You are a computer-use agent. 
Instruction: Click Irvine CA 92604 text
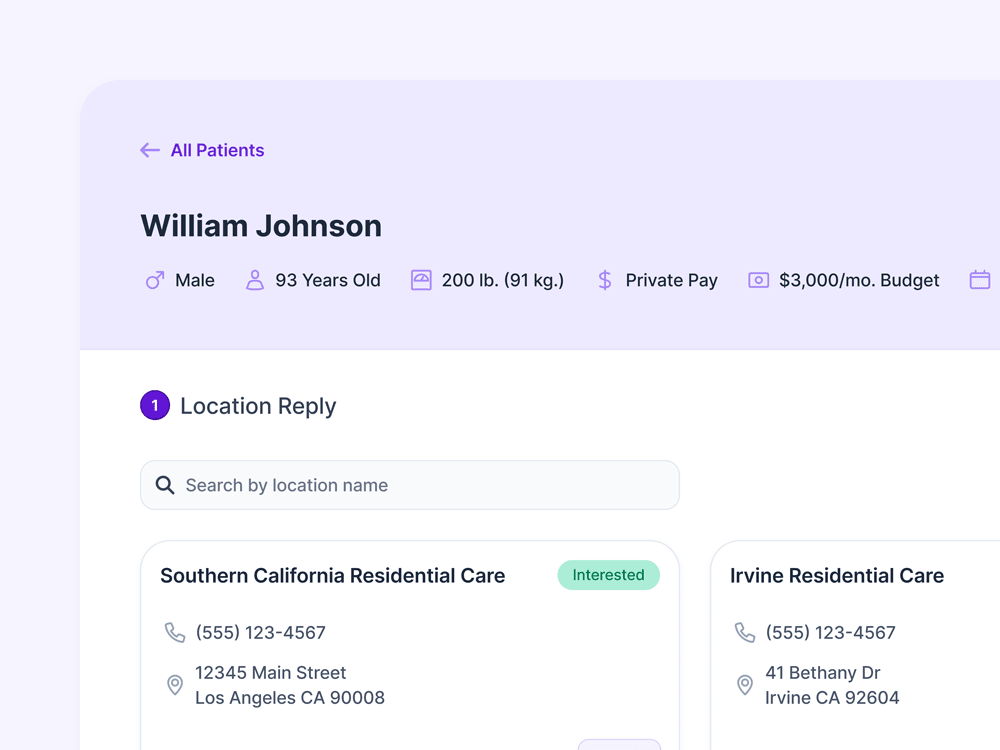(832, 698)
